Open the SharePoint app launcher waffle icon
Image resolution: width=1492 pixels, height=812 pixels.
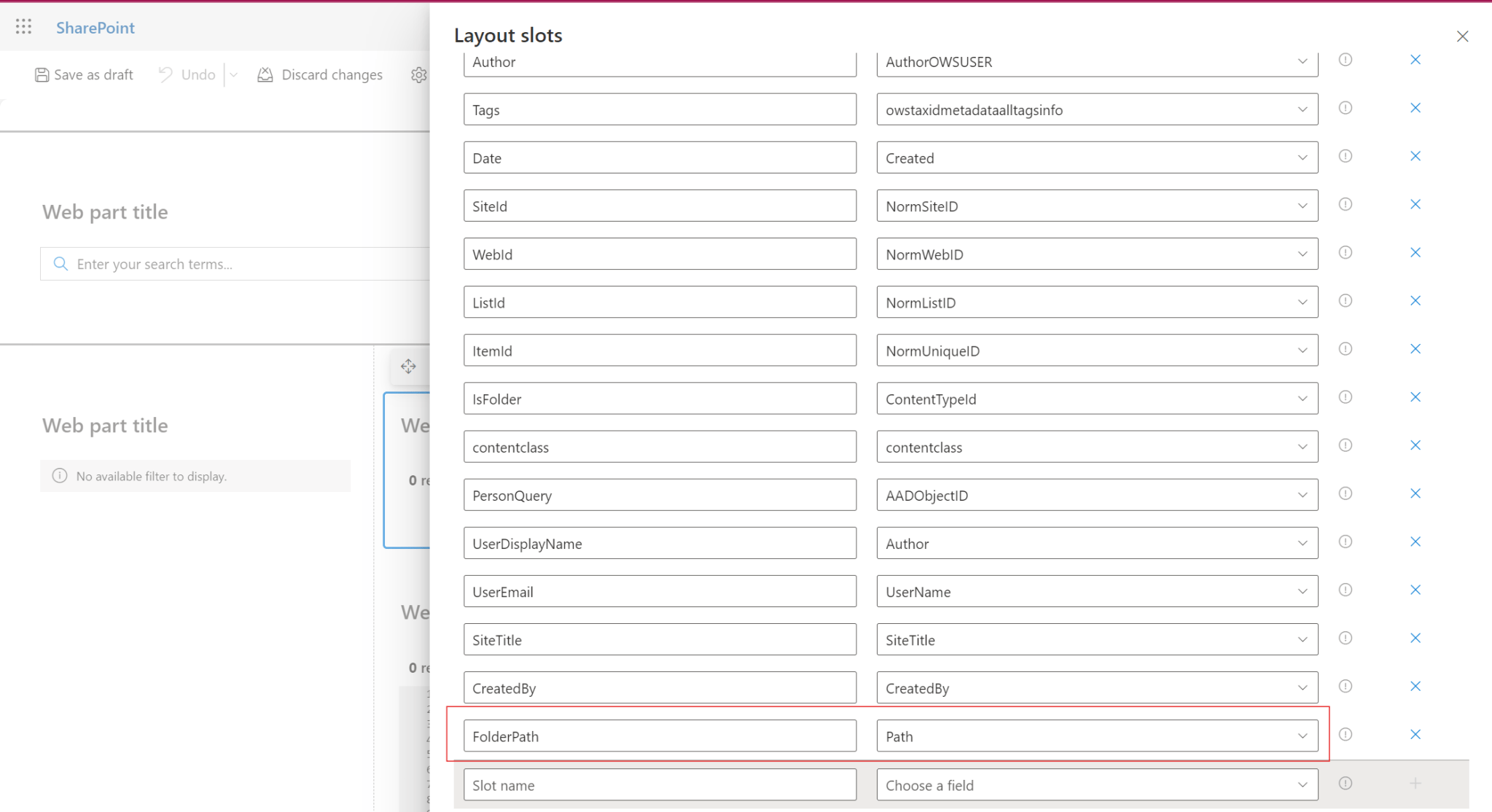point(23,26)
